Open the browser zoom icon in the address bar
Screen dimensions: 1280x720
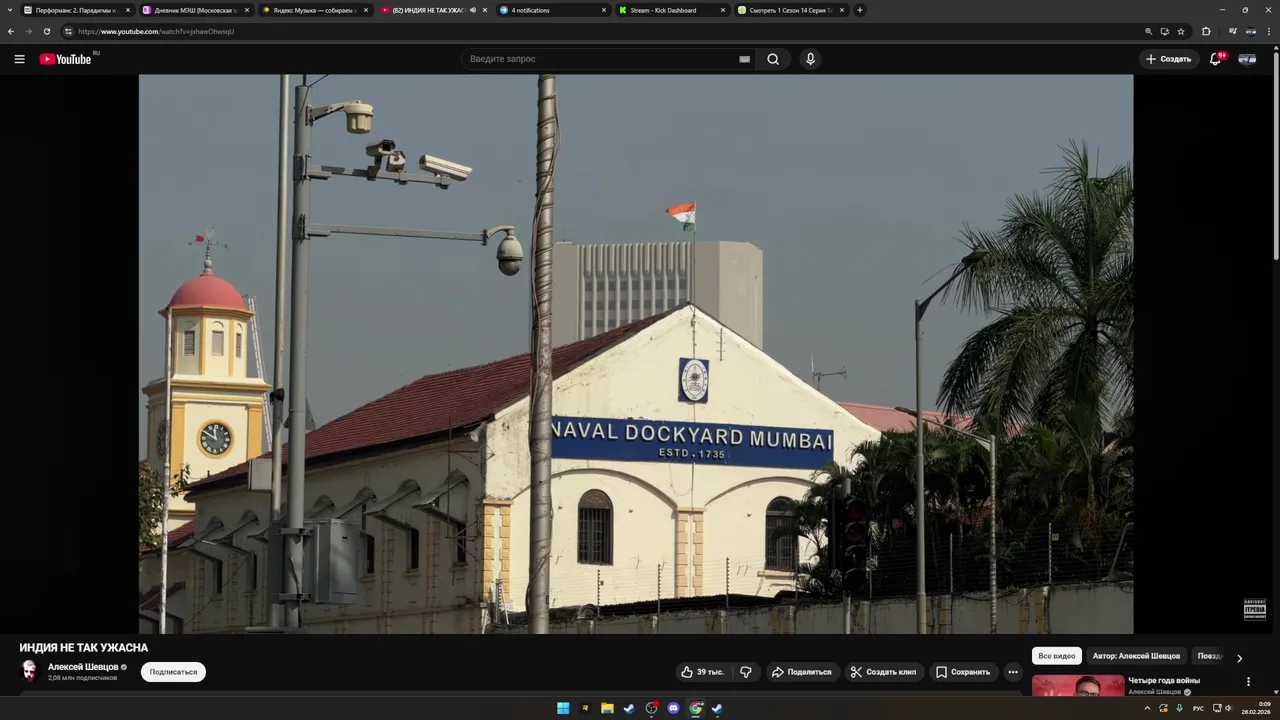pos(1149,31)
